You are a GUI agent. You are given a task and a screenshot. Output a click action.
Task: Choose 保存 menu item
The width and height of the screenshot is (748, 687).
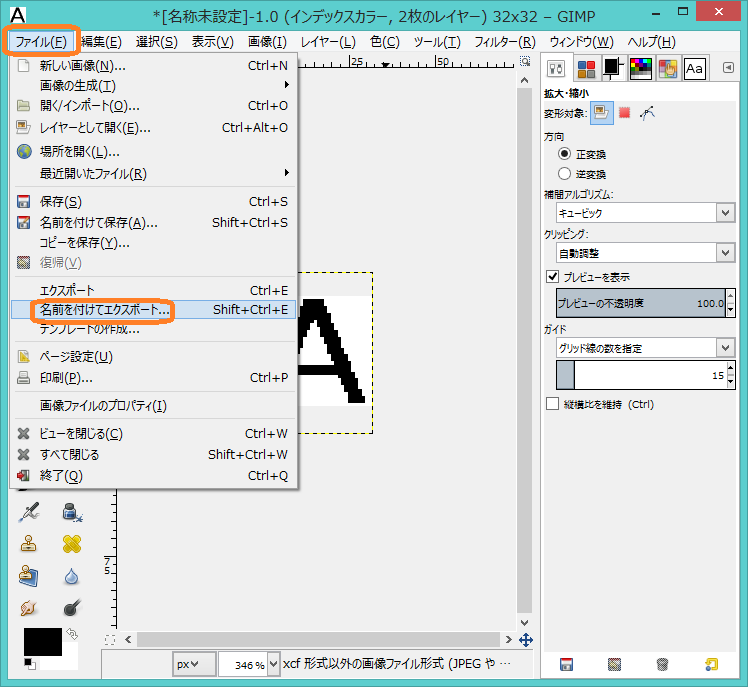(x=153, y=201)
